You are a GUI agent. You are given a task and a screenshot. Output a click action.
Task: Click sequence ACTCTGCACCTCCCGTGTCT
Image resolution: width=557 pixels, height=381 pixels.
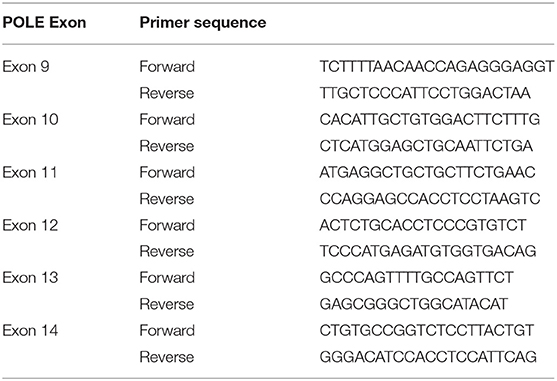coord(423,225)
